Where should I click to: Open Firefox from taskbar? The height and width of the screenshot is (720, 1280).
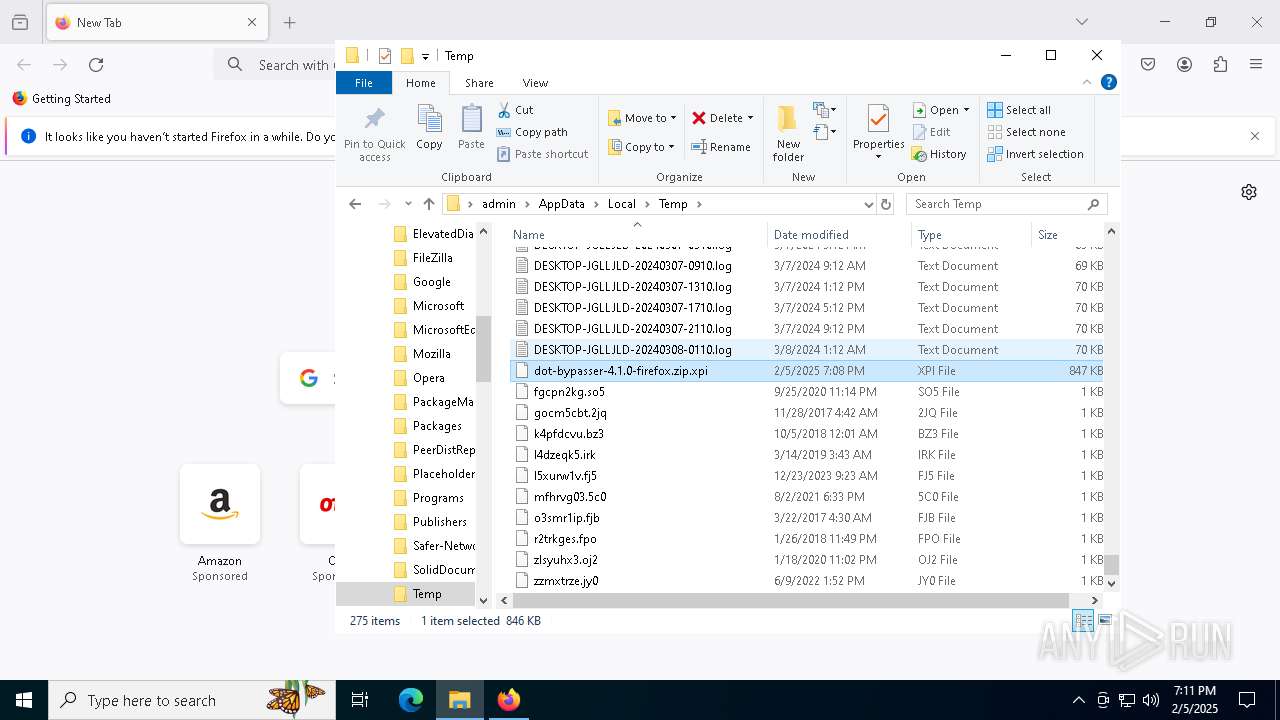tap(509, 700)
